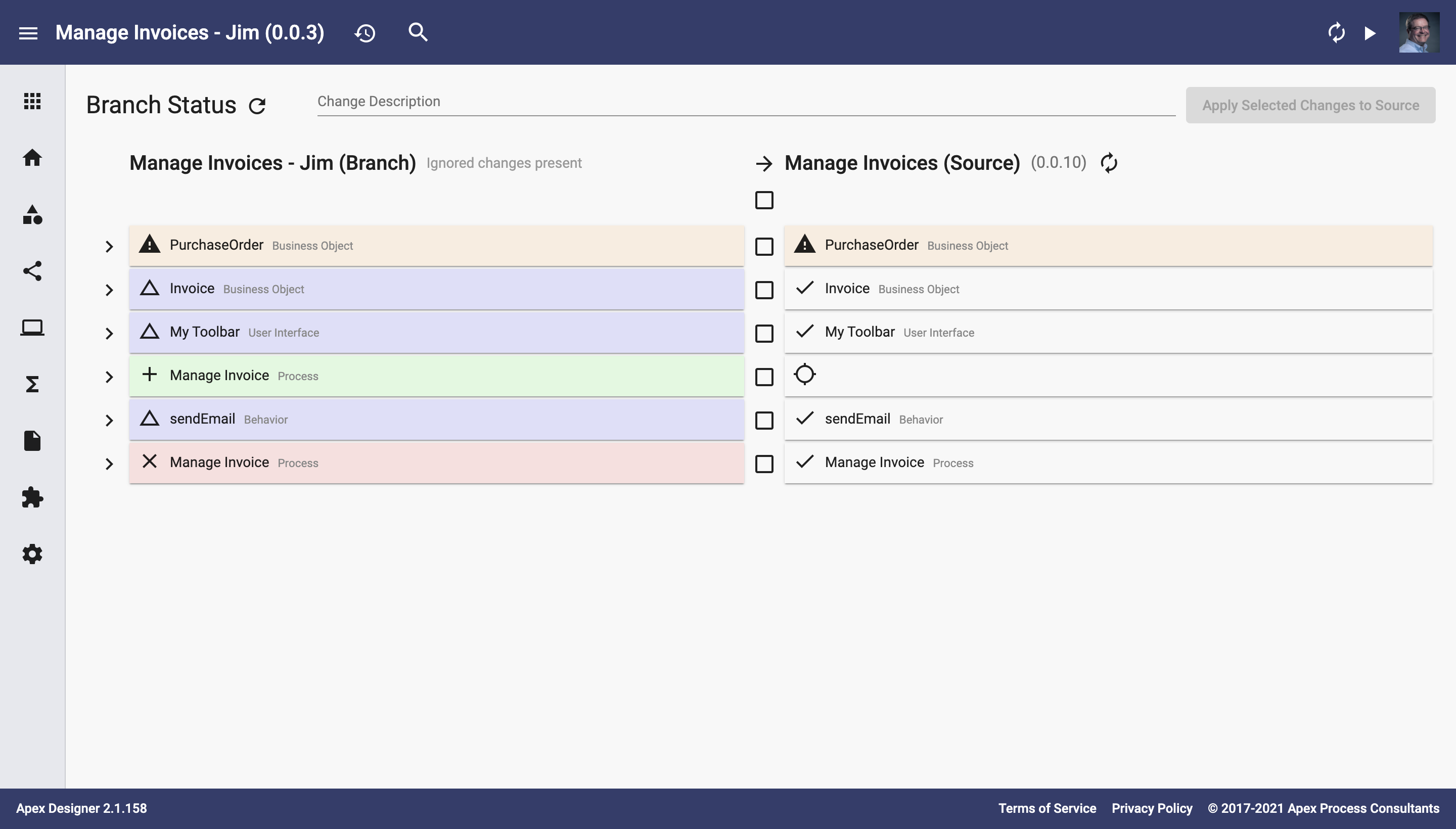Click the triangle change icon on branch Invoice row
The width and height of the screenshot is (1456, 829).
[150, 288]
